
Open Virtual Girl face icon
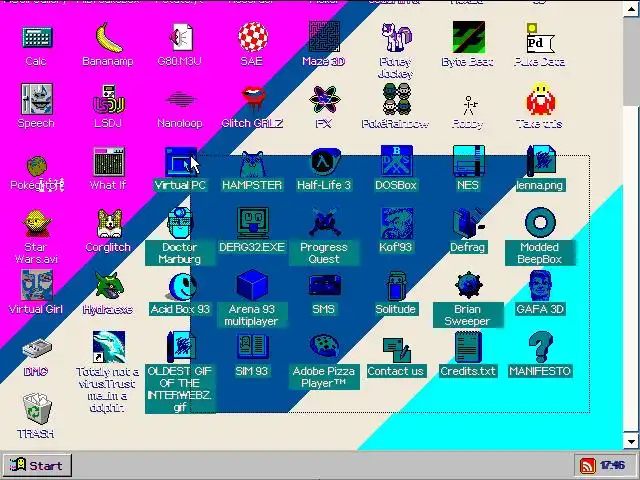pyautogui.click(x=36, y=285)
